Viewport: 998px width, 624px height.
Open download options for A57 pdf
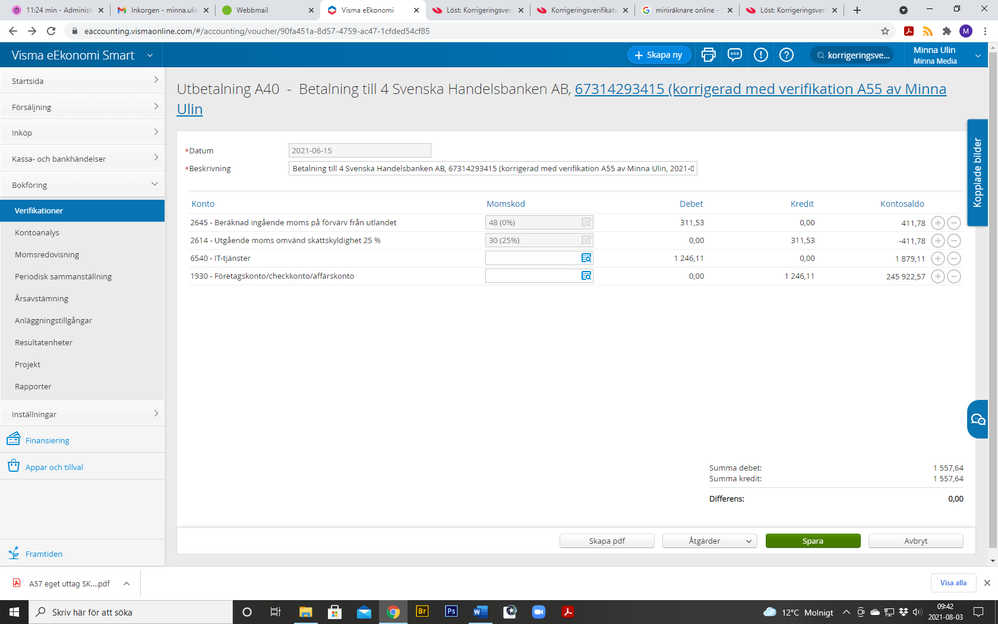point(126,583)
